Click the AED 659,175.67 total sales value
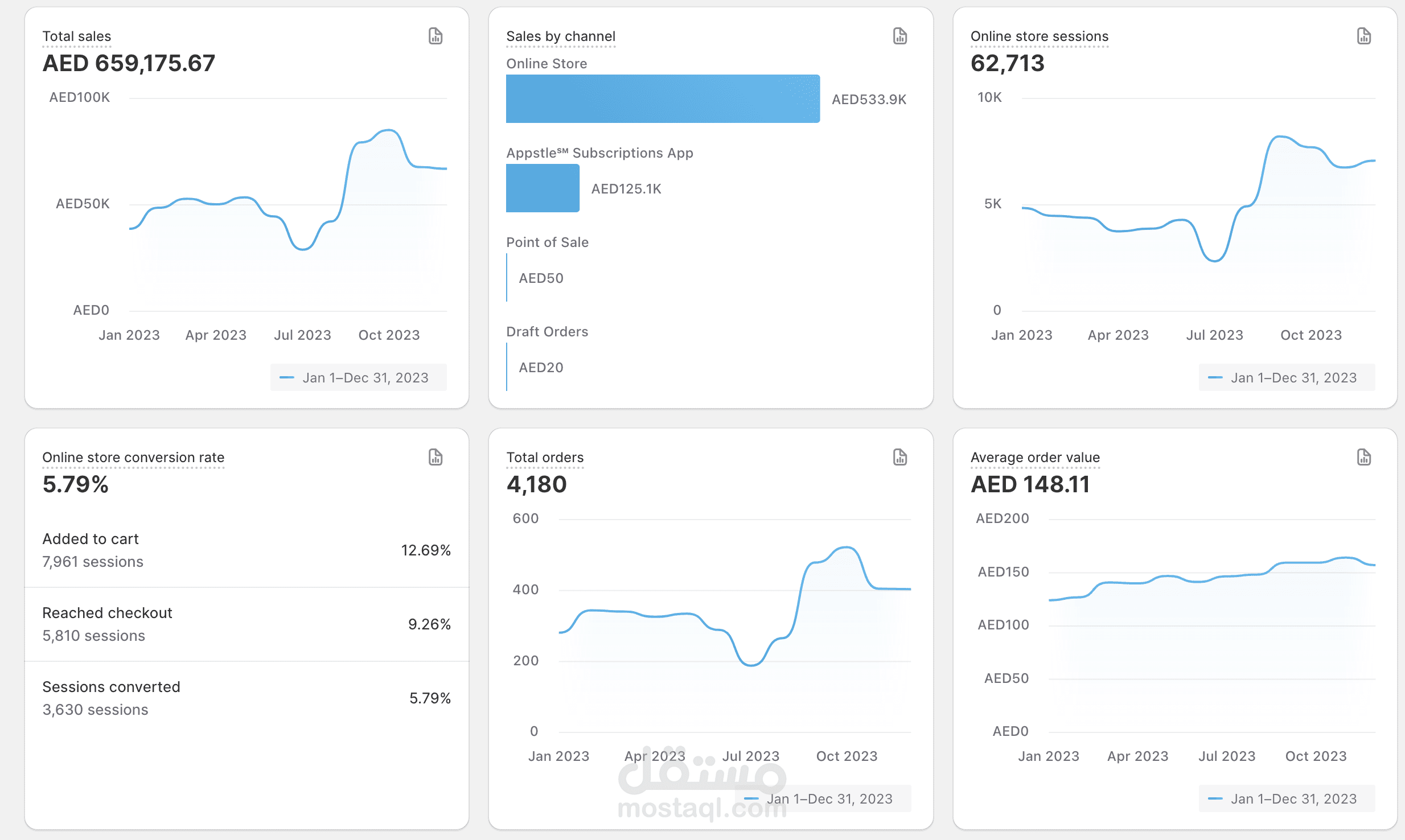Image resolution: width=1405 pixels, height=840 pixels. point(129,63)
